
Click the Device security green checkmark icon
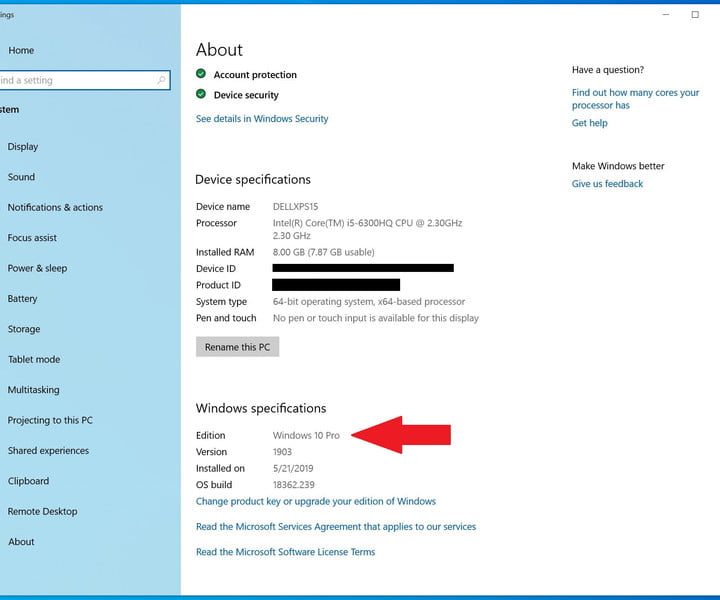pyautogui.click(x=201, y=94)
